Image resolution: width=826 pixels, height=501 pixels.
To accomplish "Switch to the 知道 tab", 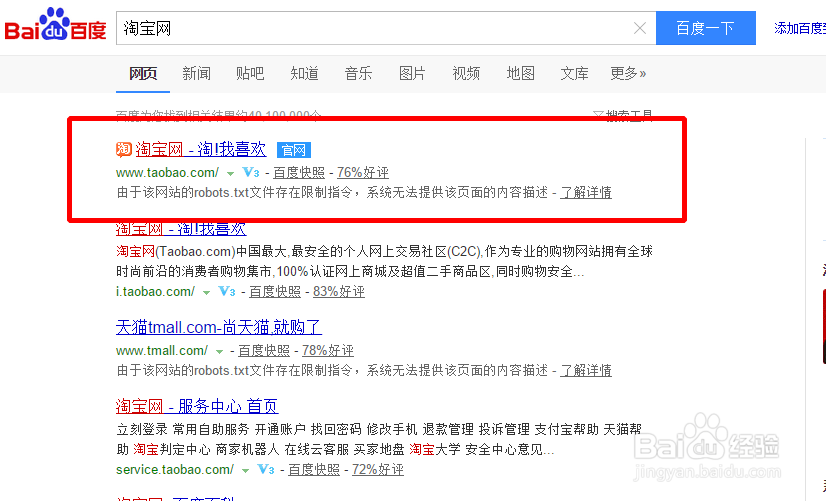I will pyautogui.click(x=304, y=73).
